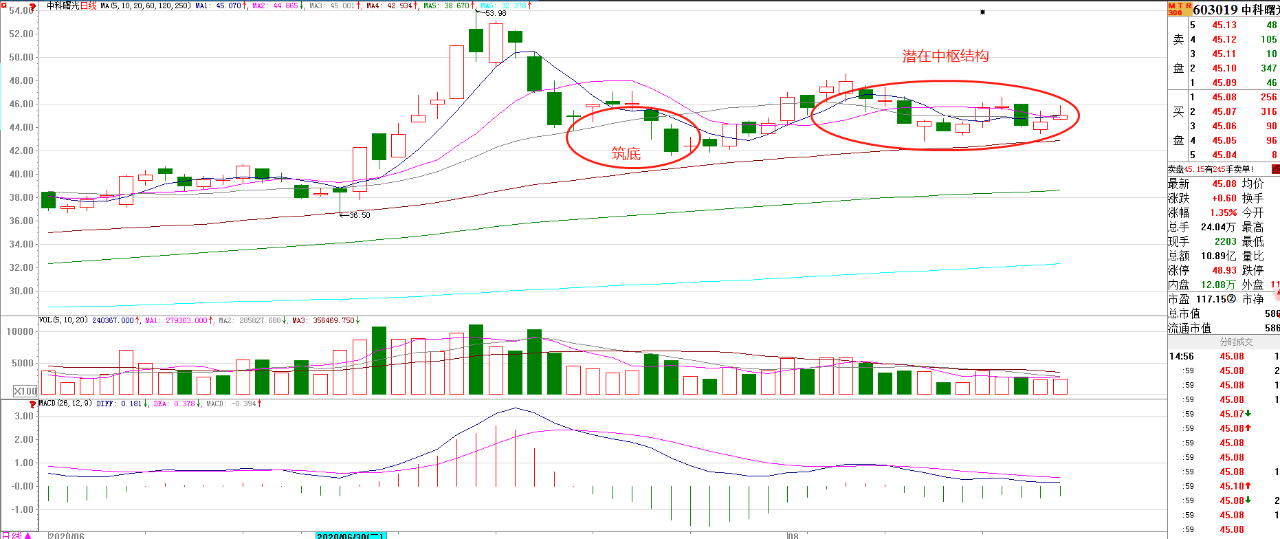The height and width of the screenshot is (539, 1280).
Task: Select buy level 4 price 45.05
Action: [x=1224, y=140]
